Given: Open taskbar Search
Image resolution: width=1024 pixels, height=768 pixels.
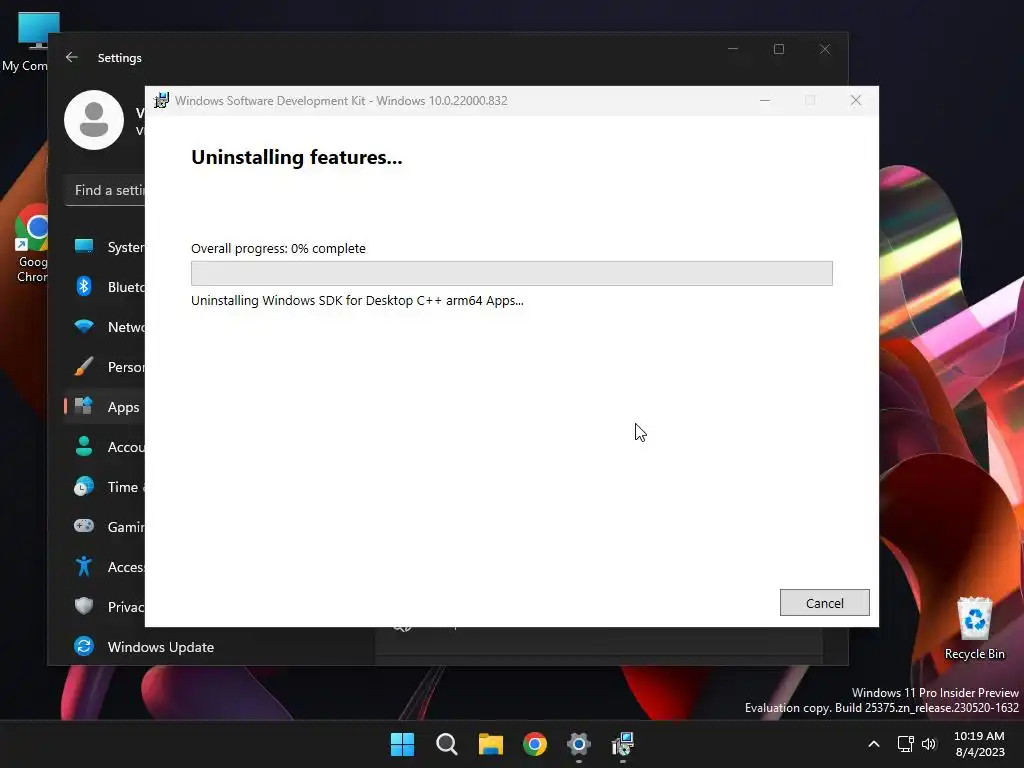Looking at the screenshot, I should 447,744.
